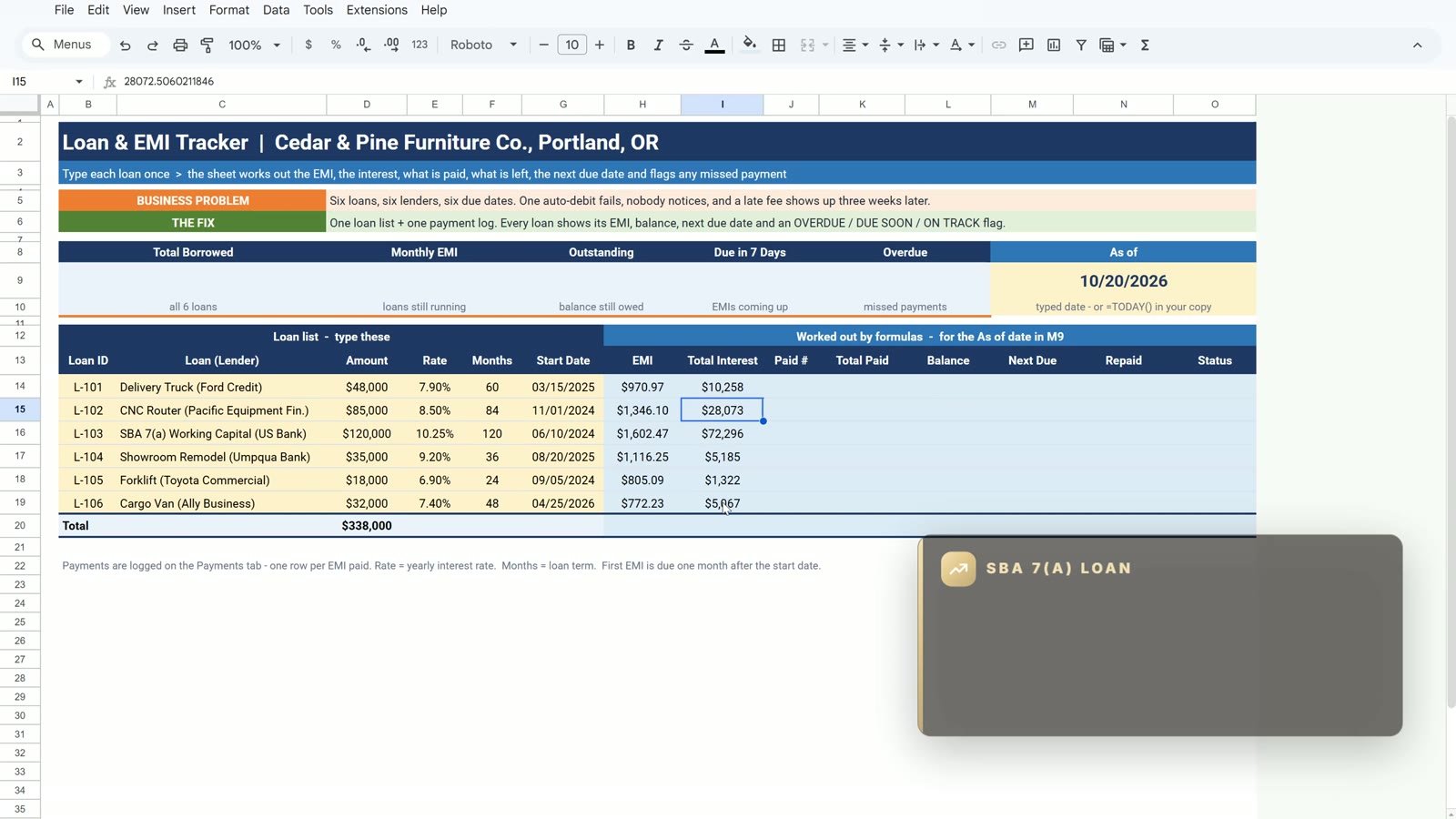Activate the Paint format roller icon
1456x819 pixels.
click(x=207, y=45)
